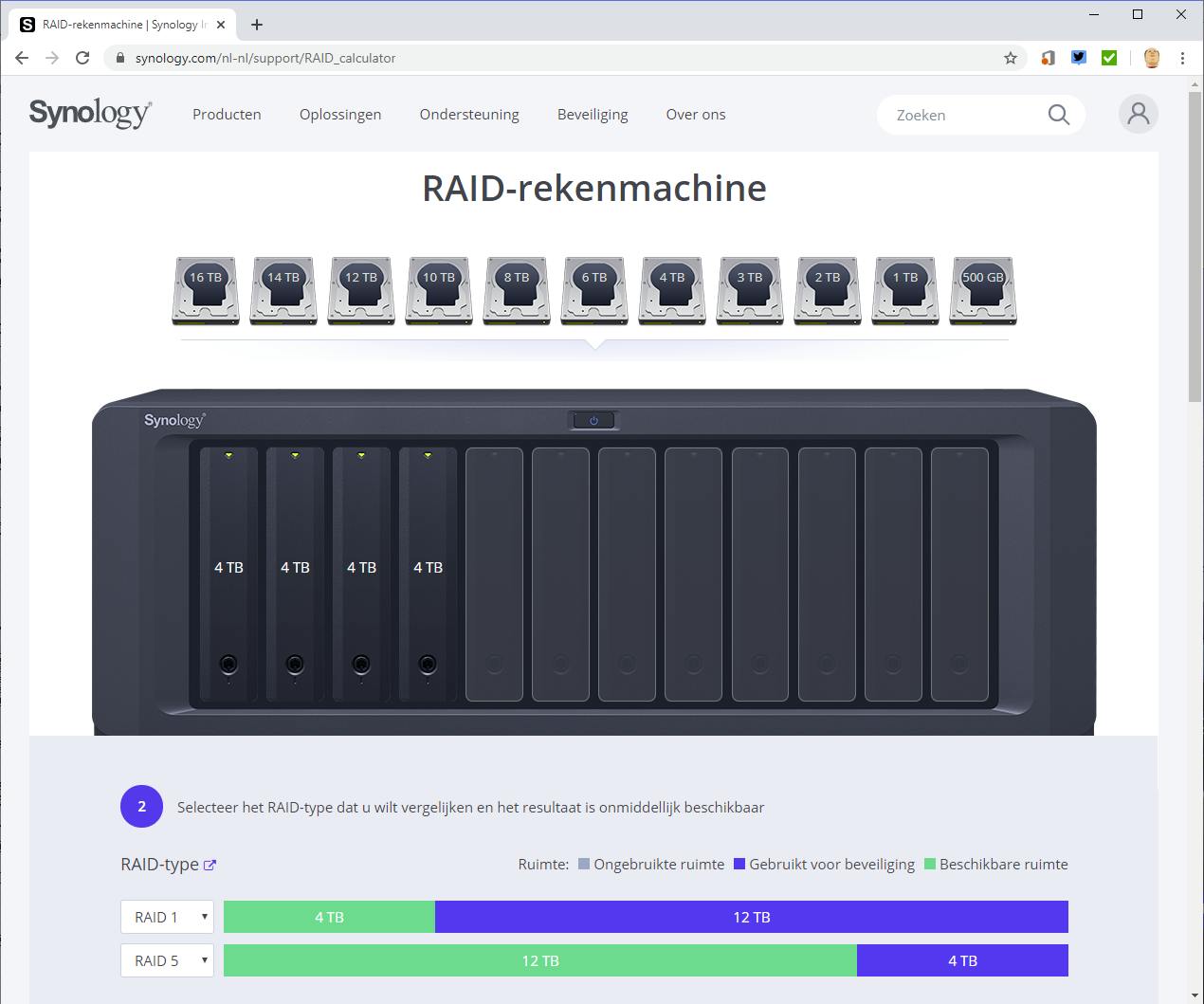Viewport: 1204px width, 1004px height.
Task: Click the Ongebruikte ruimte legend
Action: point(651,864)
